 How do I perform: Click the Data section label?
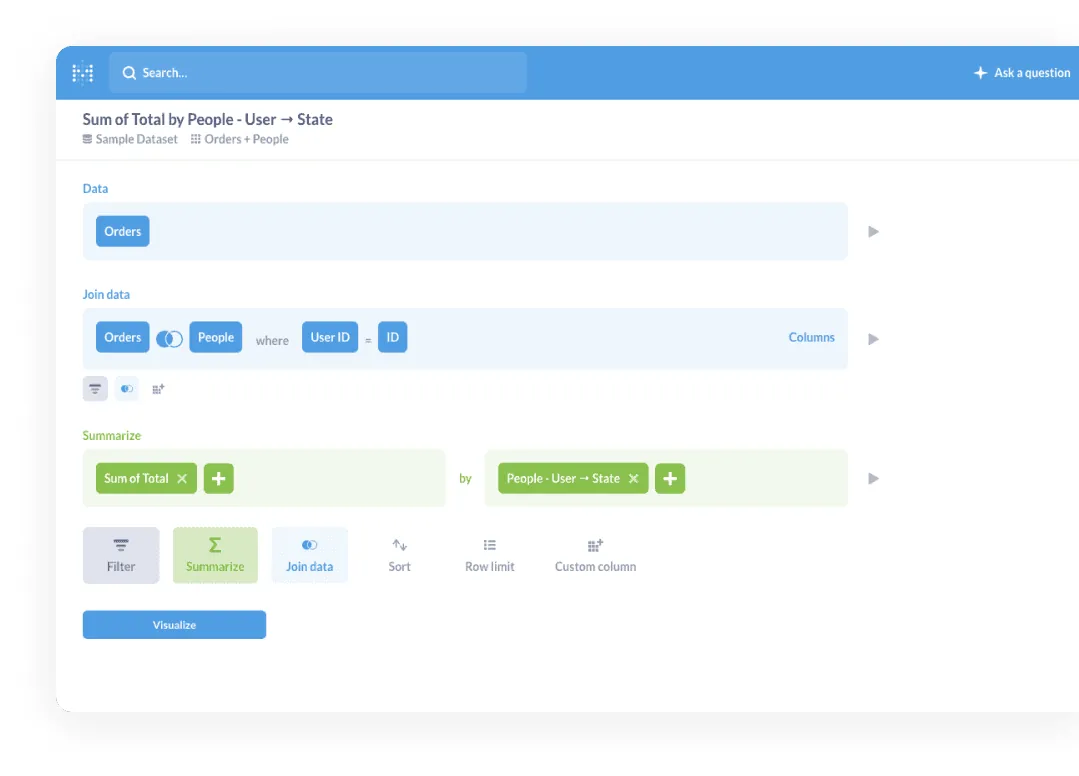click(95, 188)
